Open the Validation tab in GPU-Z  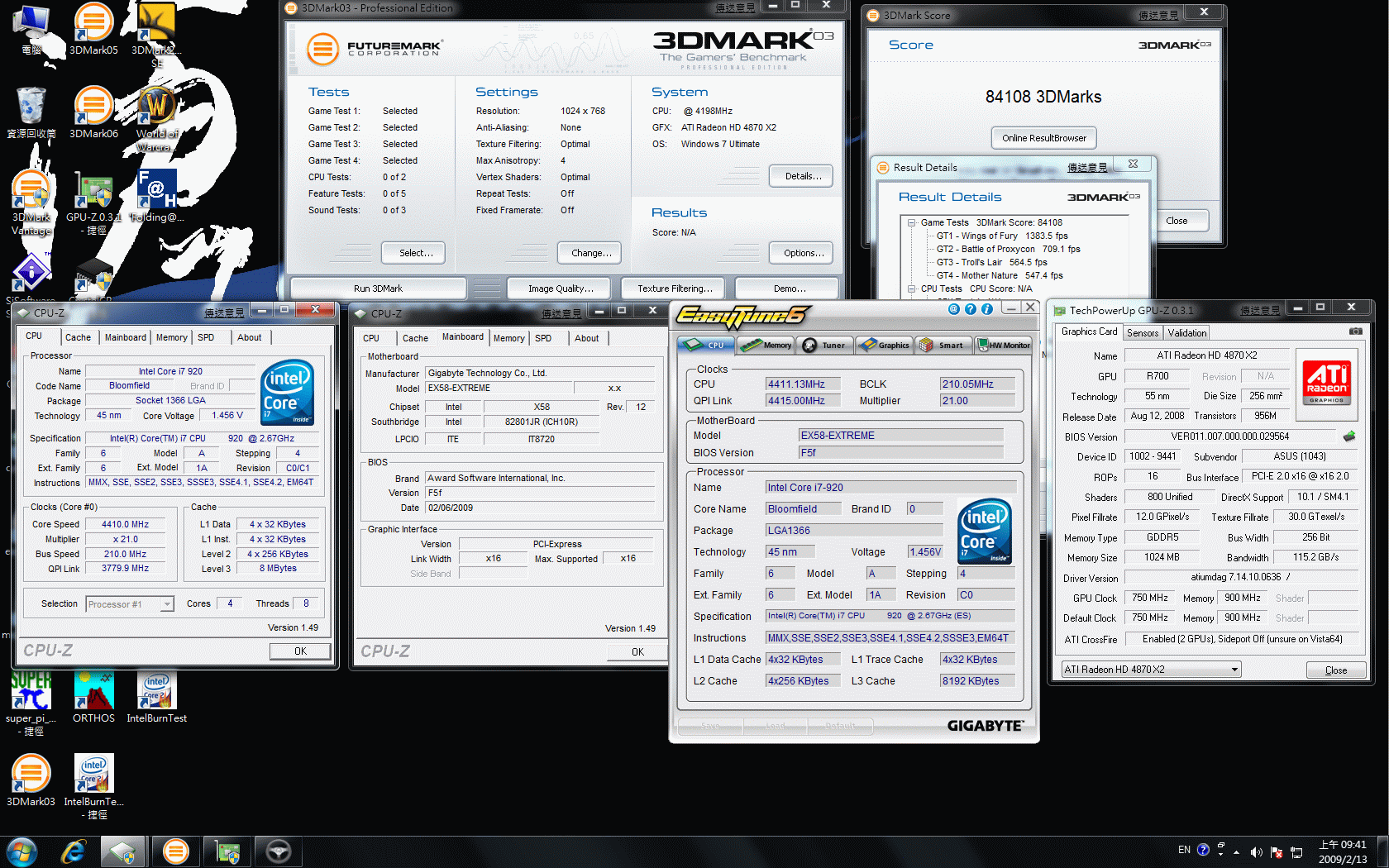1187,333
